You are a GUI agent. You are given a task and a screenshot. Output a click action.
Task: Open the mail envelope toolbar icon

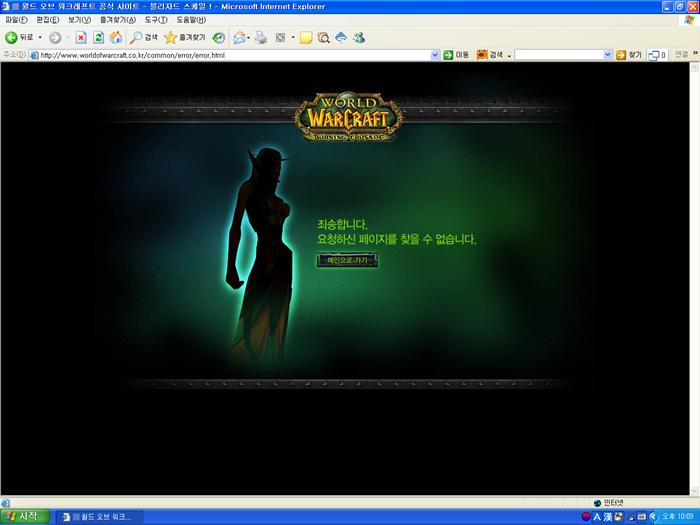tap(239, 38)
